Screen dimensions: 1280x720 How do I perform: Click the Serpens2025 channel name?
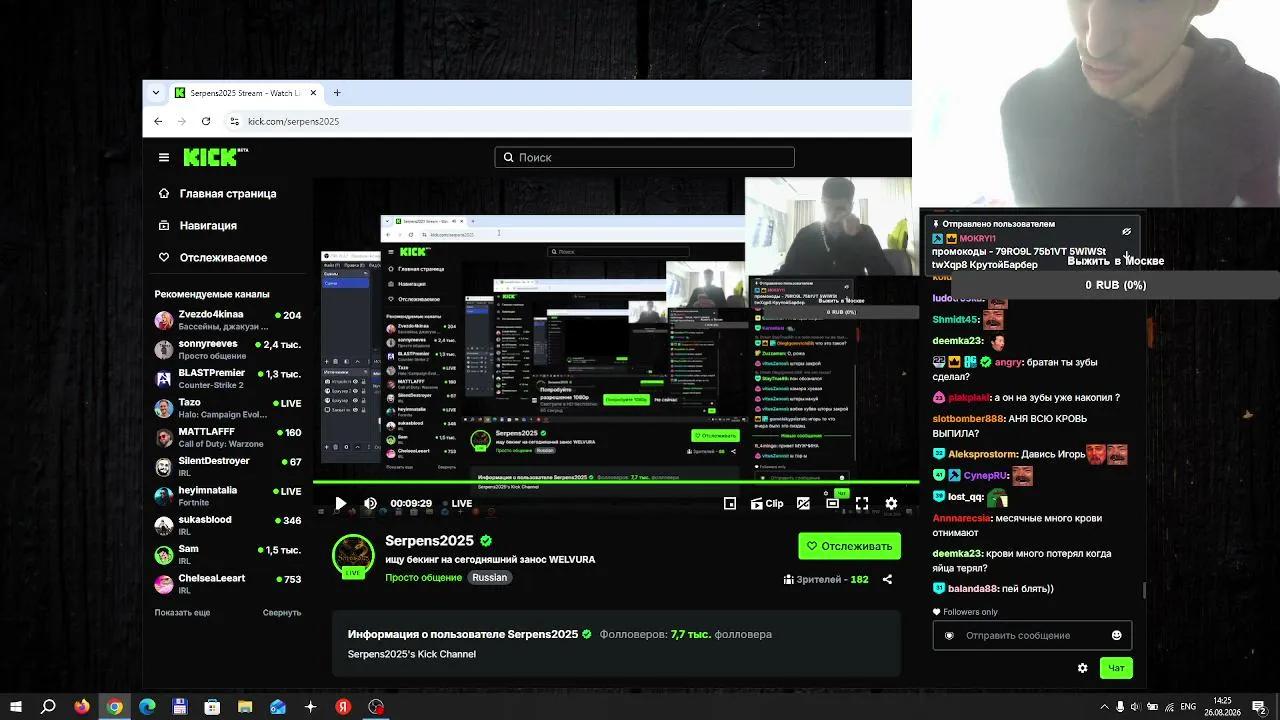[429, 541]
